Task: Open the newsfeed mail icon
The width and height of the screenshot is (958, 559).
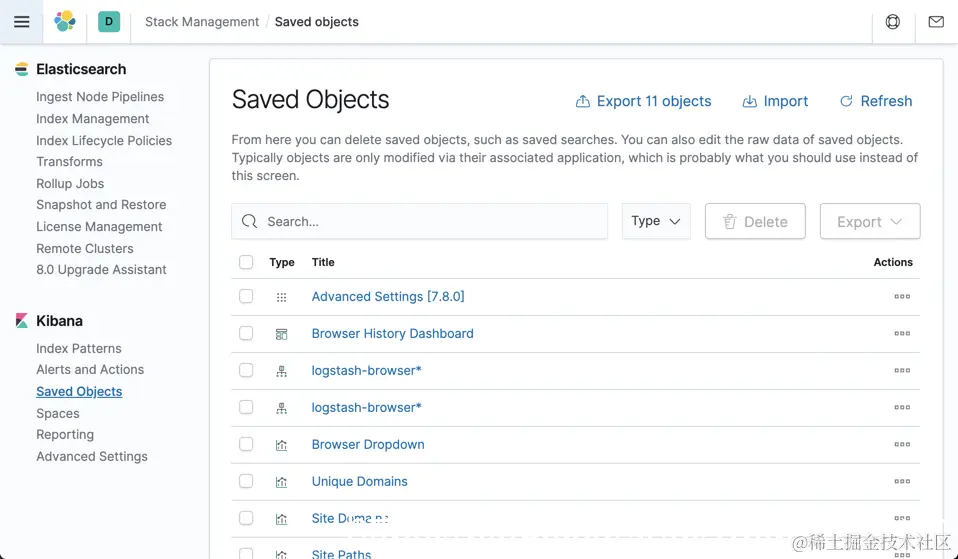Action: [936, 22]
